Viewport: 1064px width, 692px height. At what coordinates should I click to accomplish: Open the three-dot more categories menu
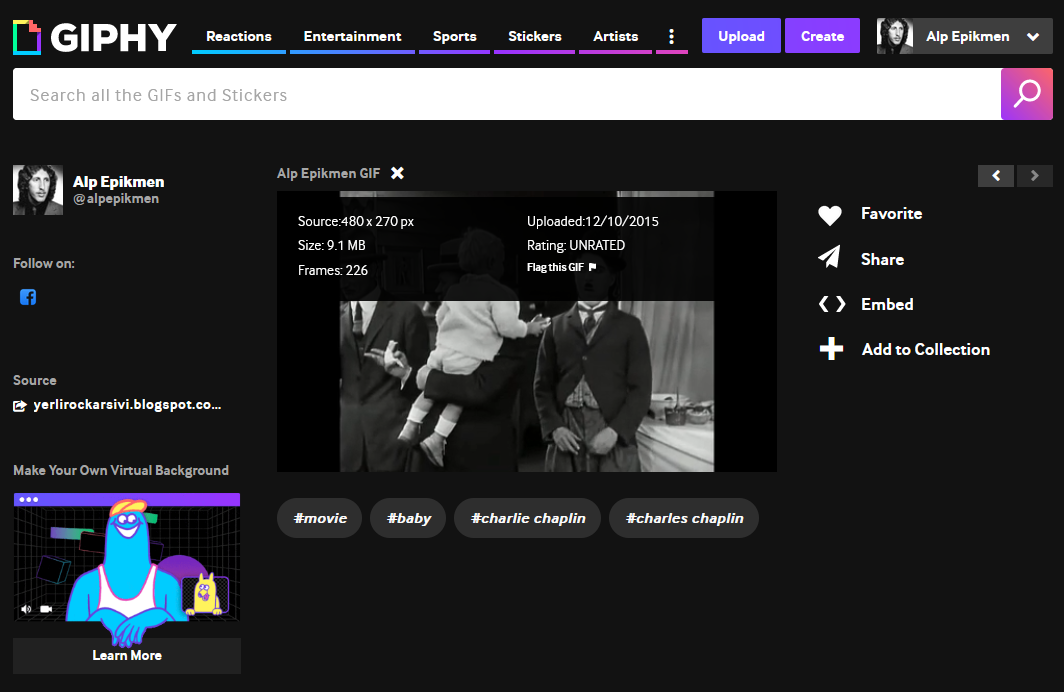[672, 37]
